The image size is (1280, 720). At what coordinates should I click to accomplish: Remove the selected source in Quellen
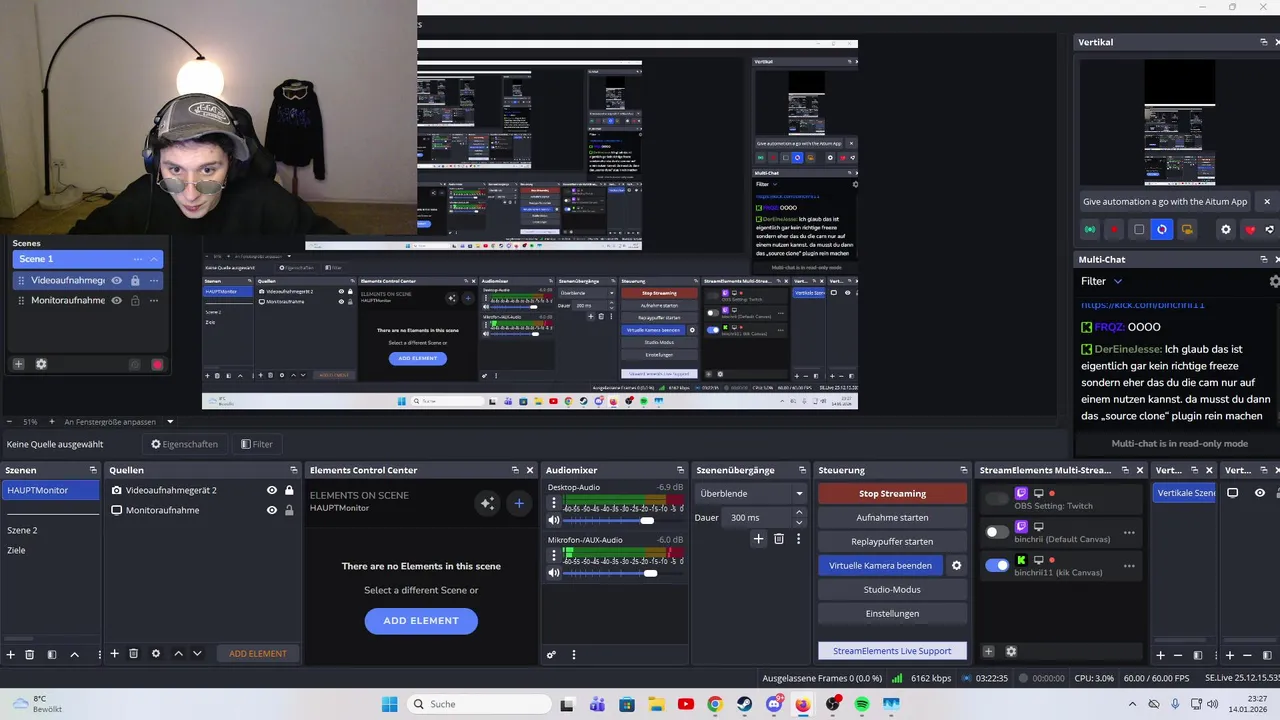(x=133, y=654)
